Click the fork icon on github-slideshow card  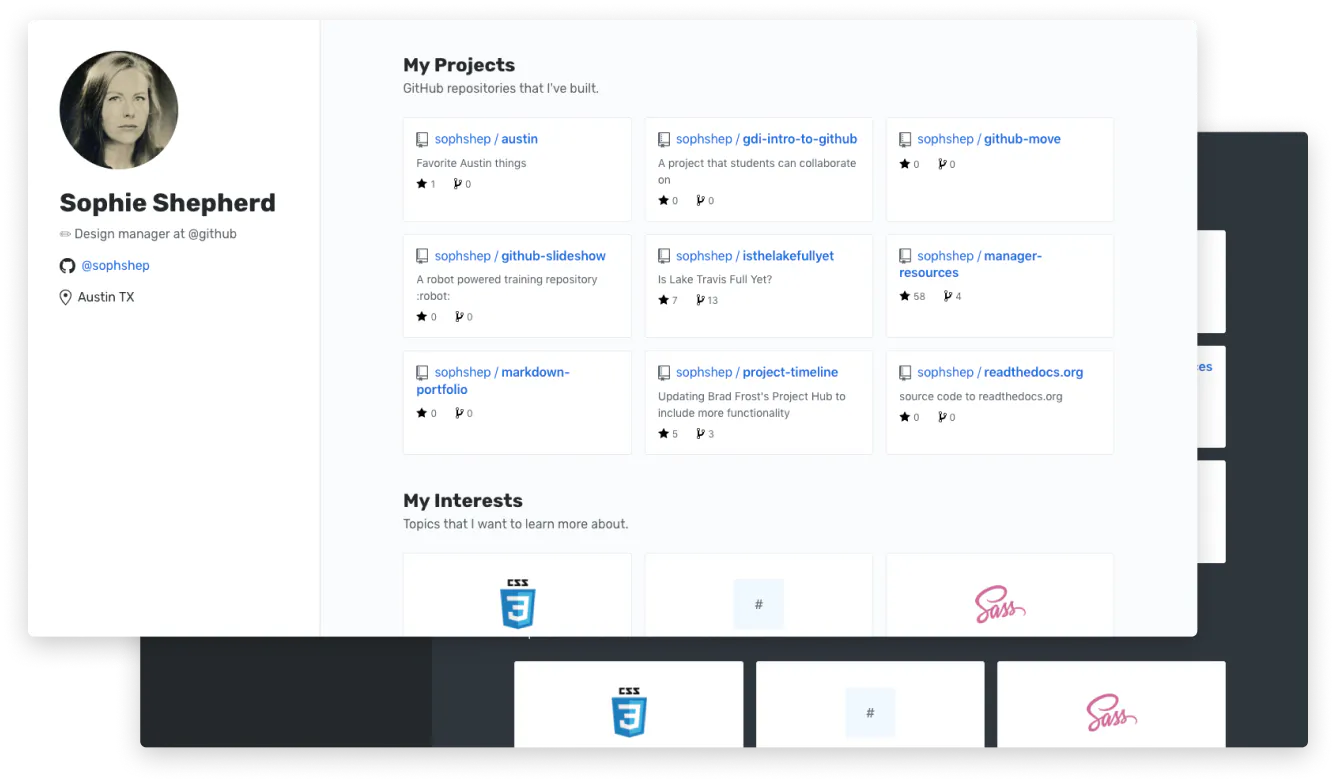point(459,317)
